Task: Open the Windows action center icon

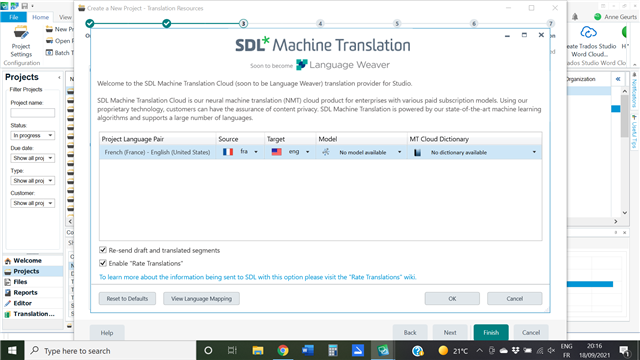Action: pyautogui.click(x=624, y=351)
